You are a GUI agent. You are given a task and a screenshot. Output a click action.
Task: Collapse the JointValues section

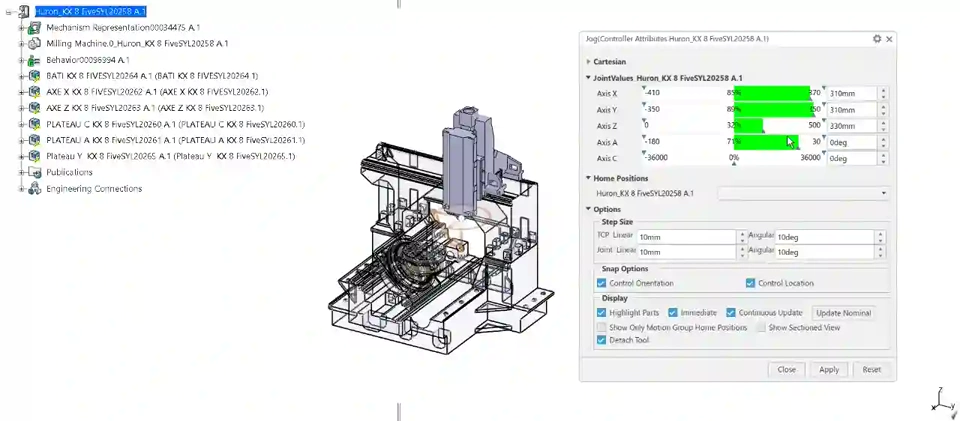tap(588, 78)
